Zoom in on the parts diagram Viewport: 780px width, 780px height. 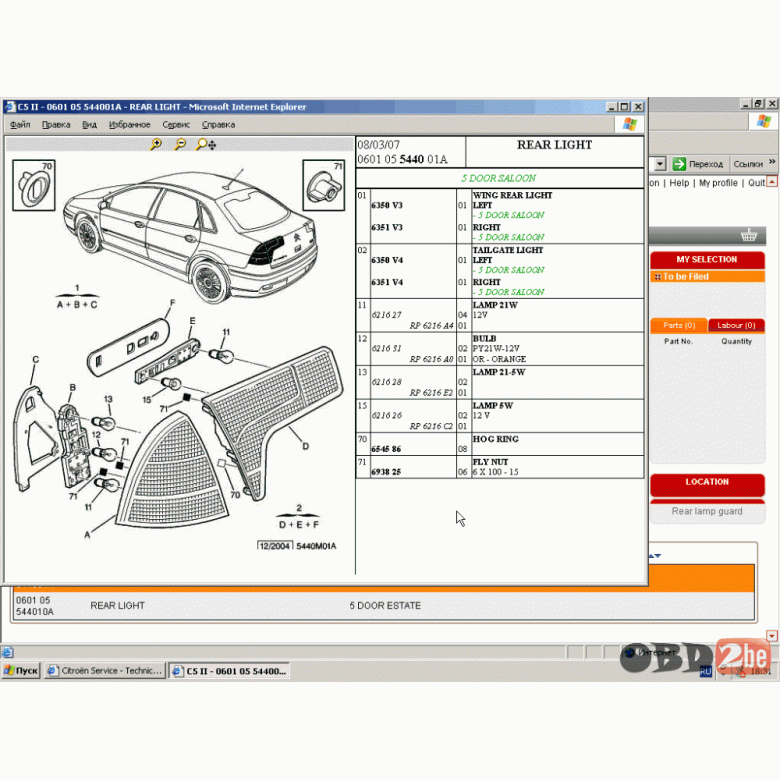(156, 144)
